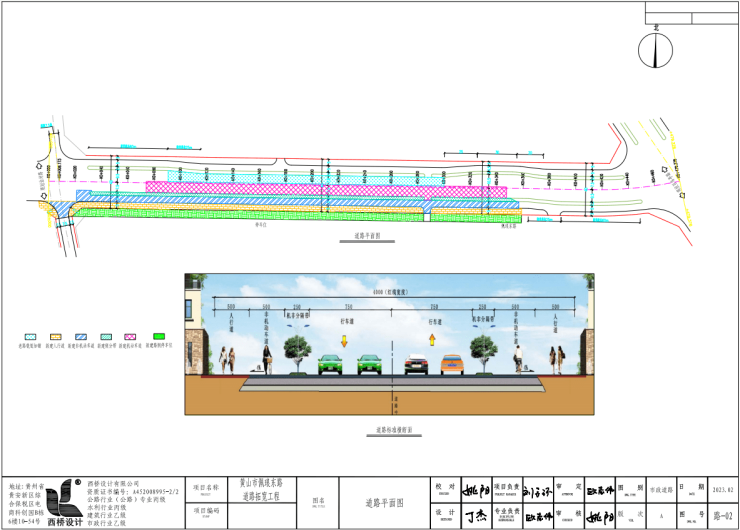Click the 路-02 drawing number
The height and width of the screenshot is (530, 740).
723,516
